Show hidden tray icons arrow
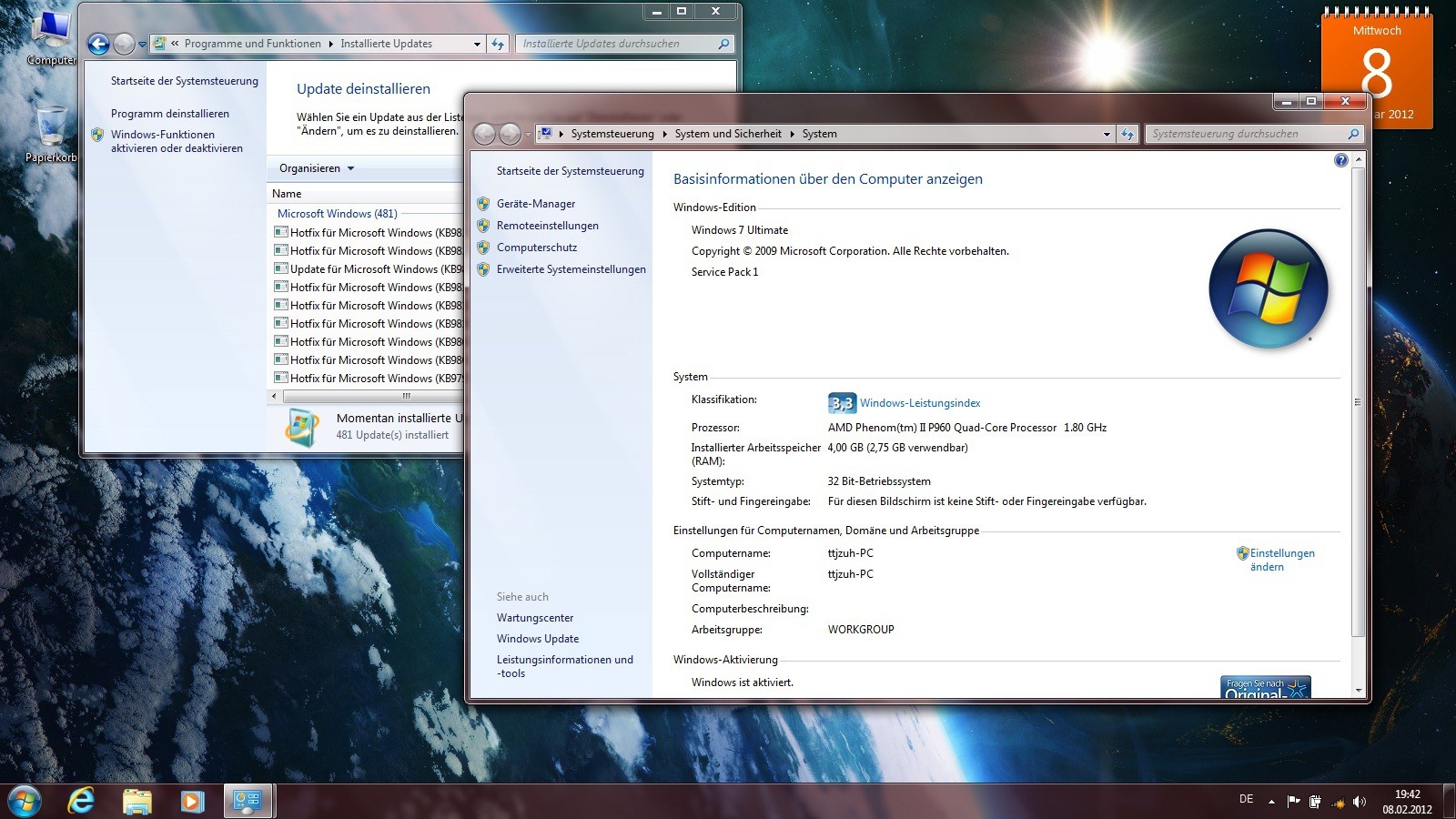The height and width of the screenshot is (819, 1456). pos(1271,802)
